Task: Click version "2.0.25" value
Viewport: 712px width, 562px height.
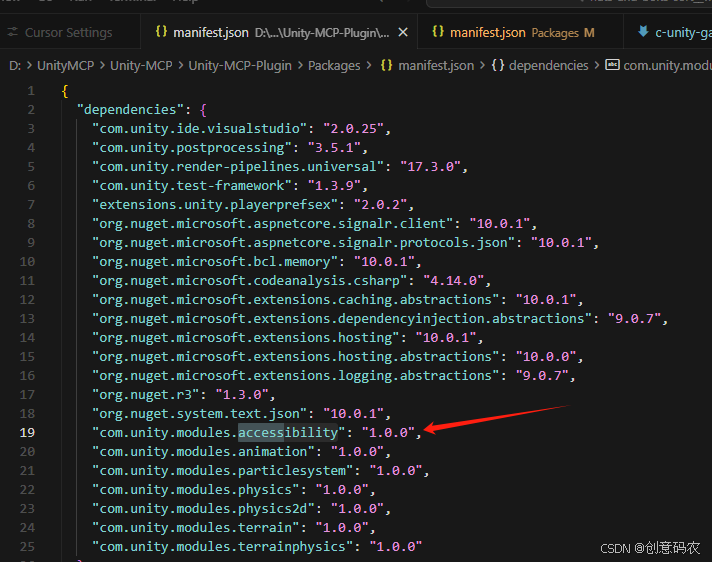Action: pos(353,129)
